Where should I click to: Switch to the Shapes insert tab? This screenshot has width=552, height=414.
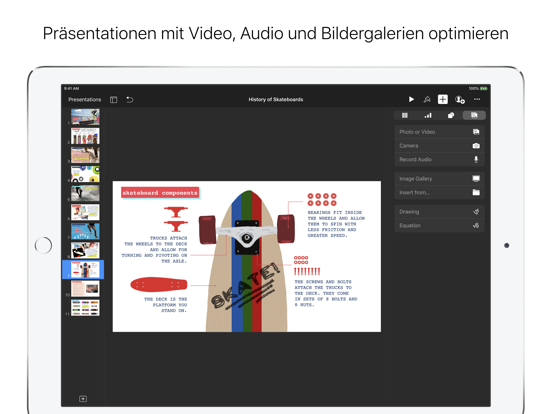451,115
